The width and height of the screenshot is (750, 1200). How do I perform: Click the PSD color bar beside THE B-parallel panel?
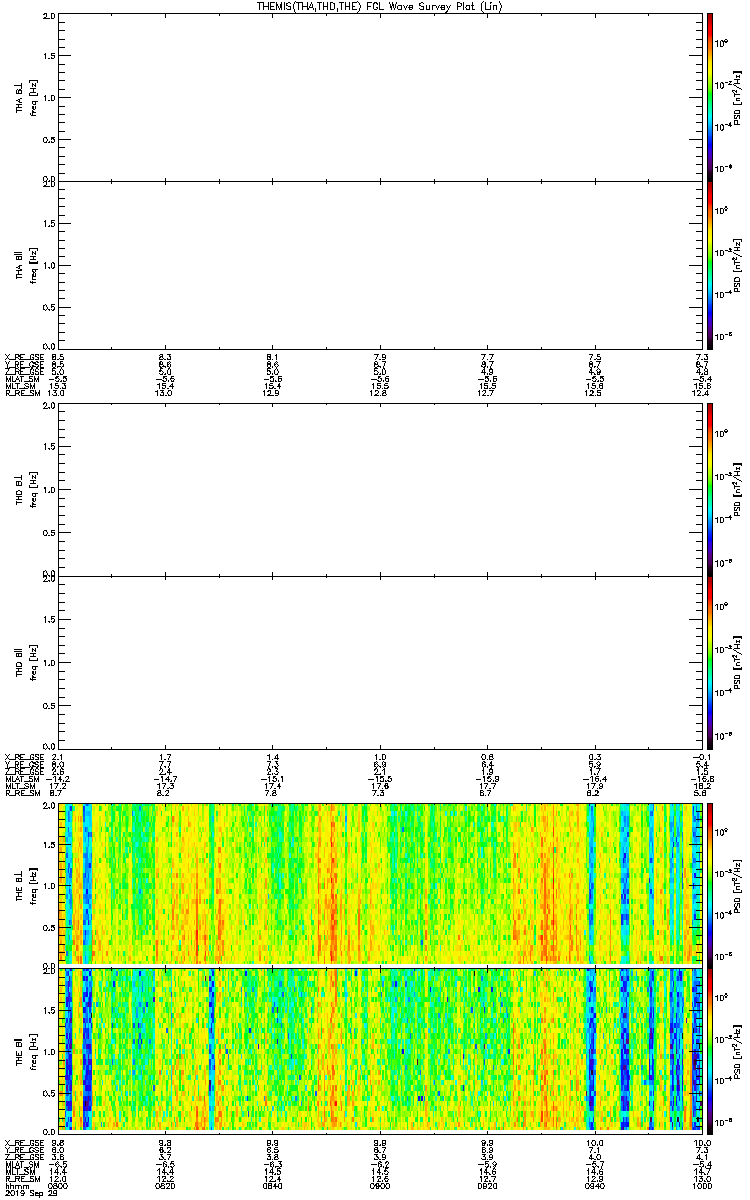pyautogui.click(x=710, y=1049)
